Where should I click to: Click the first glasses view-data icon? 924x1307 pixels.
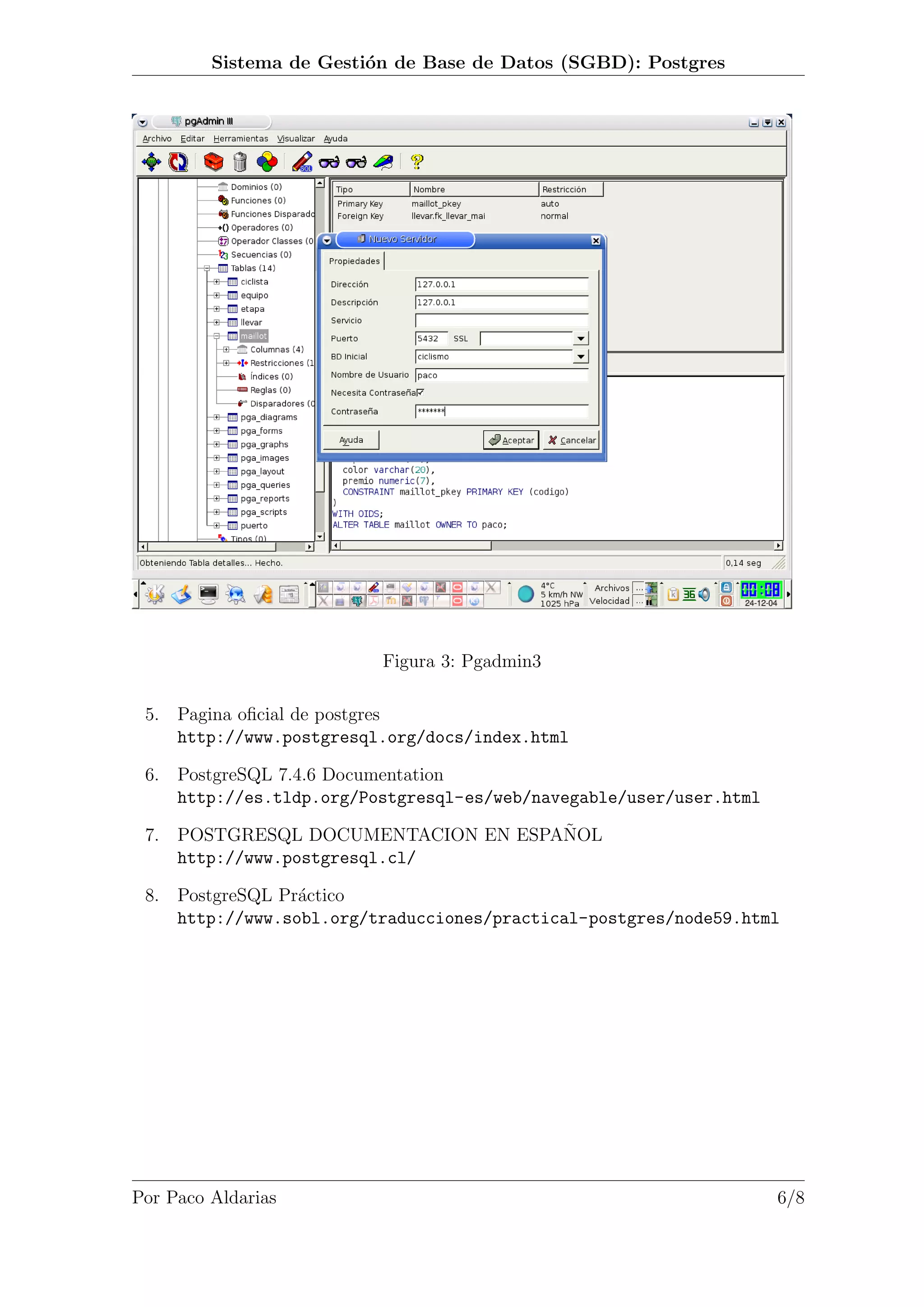pyautogui.click(x=329, y=162)
